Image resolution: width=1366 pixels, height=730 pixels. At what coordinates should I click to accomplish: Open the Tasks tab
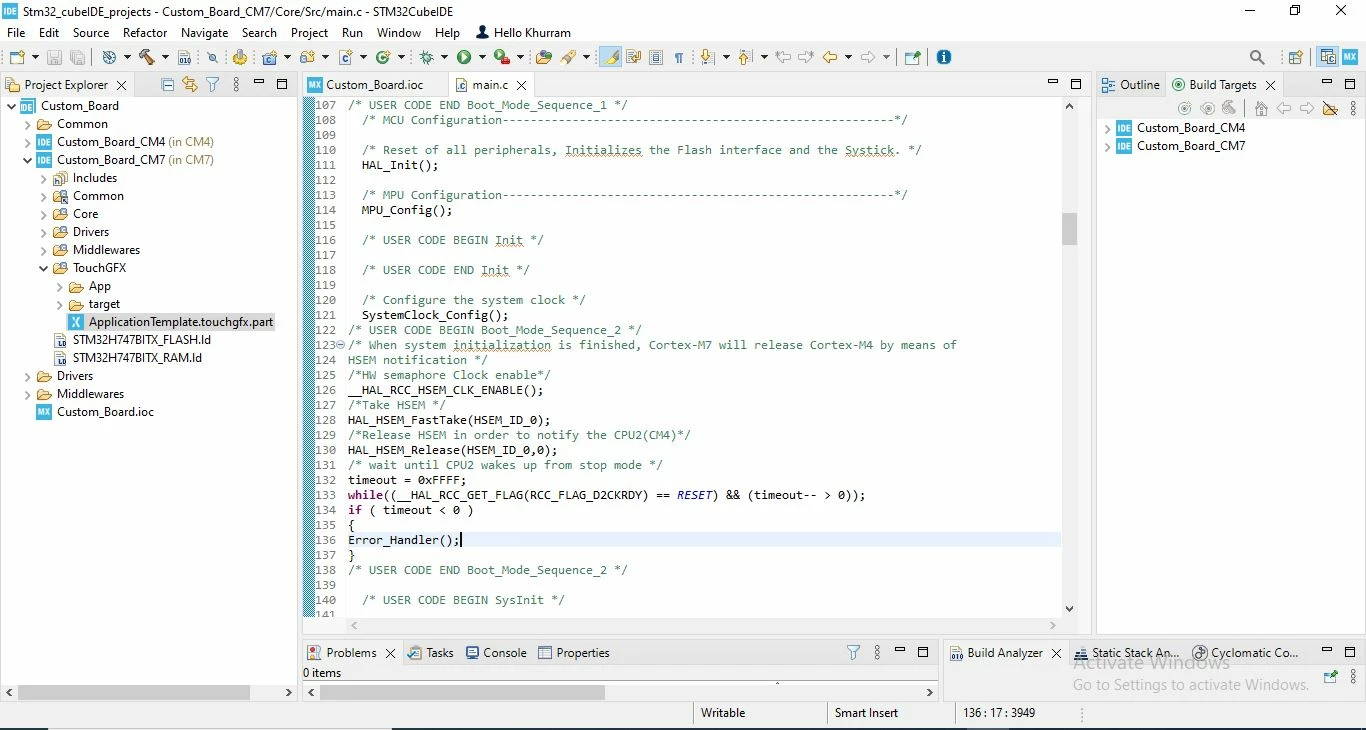click(431, 653)
